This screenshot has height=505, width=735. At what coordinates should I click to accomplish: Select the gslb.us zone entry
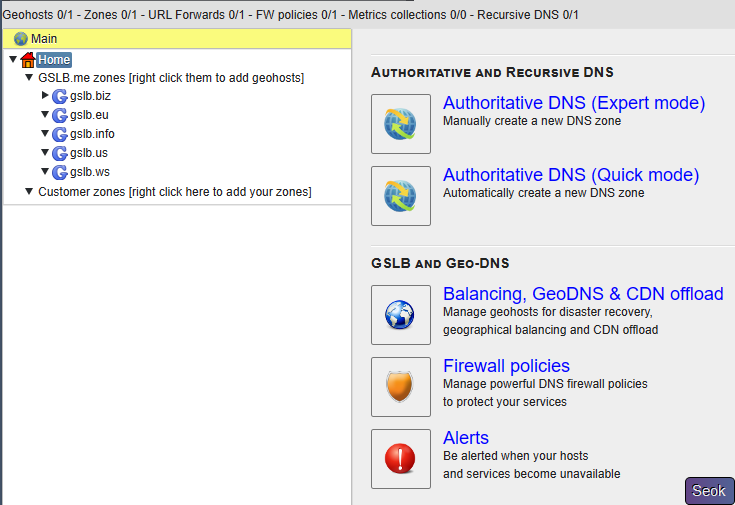(88, 153)
